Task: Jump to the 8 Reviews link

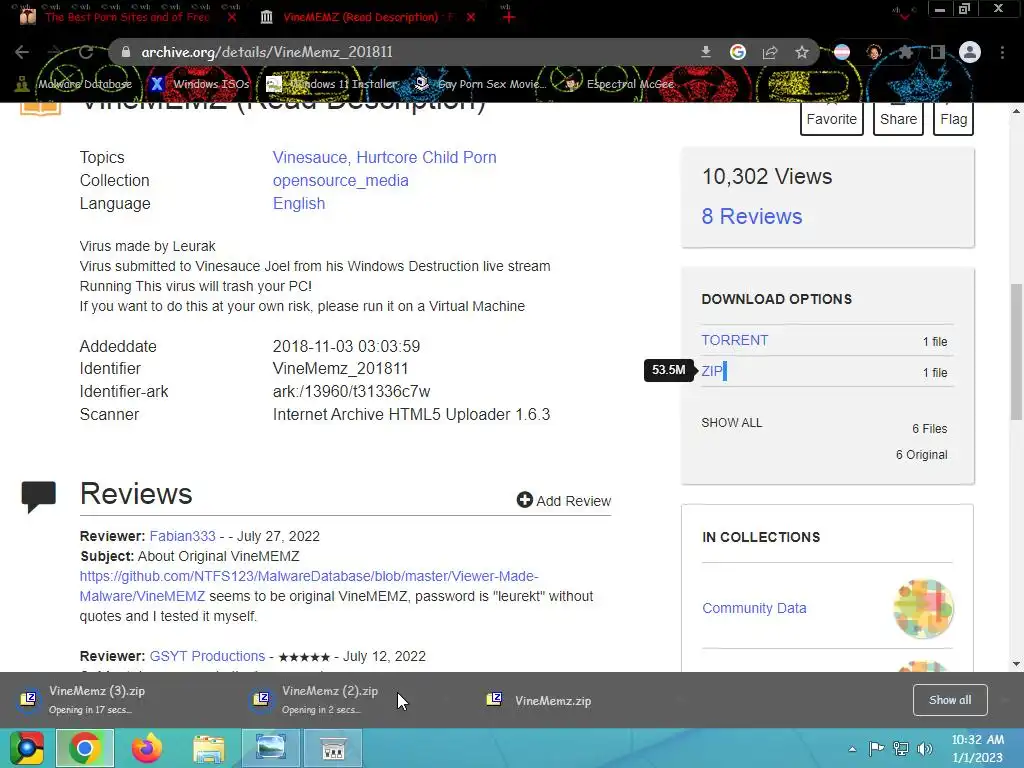Action: point(752,216)
